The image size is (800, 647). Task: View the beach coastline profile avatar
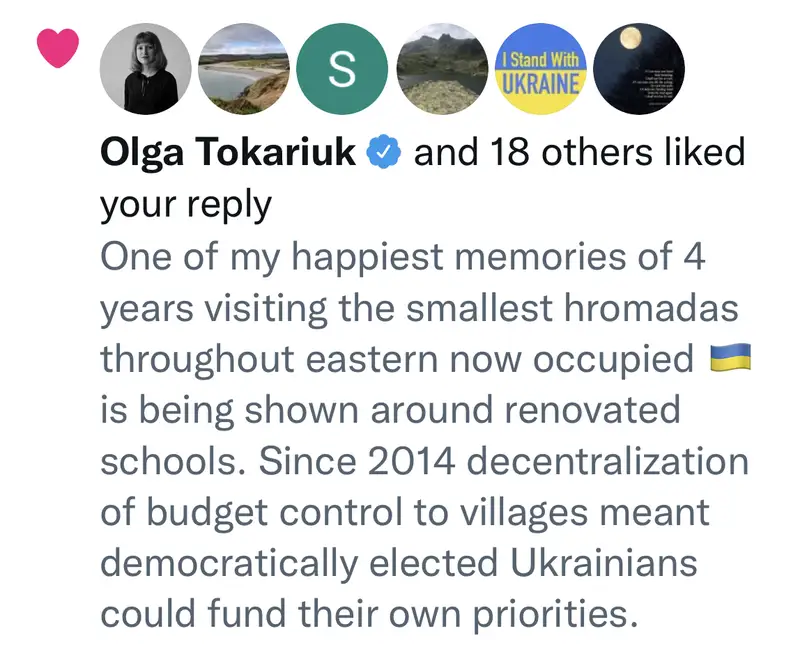click(243, 69)
